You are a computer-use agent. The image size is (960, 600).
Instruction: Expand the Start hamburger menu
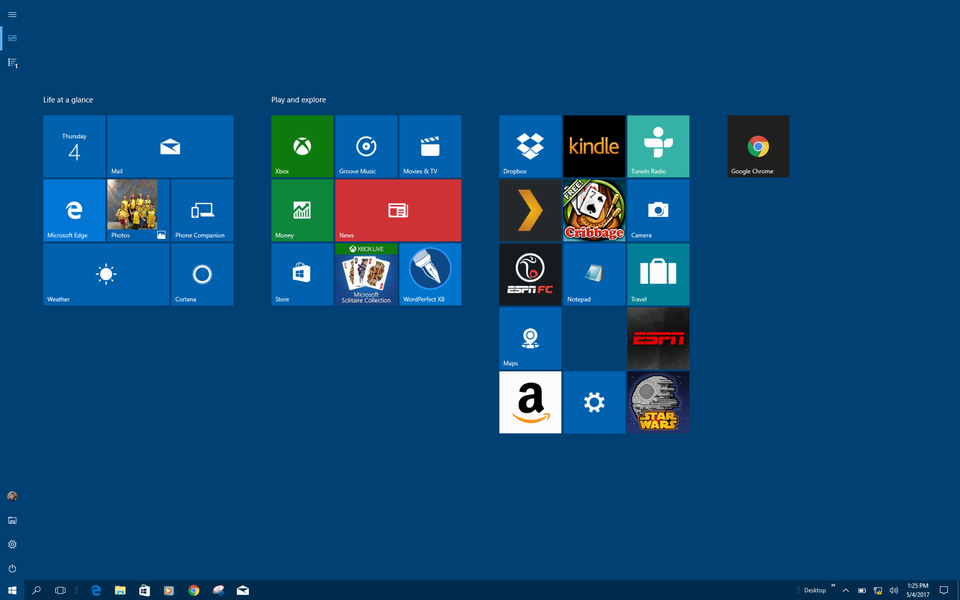[12, 14]
